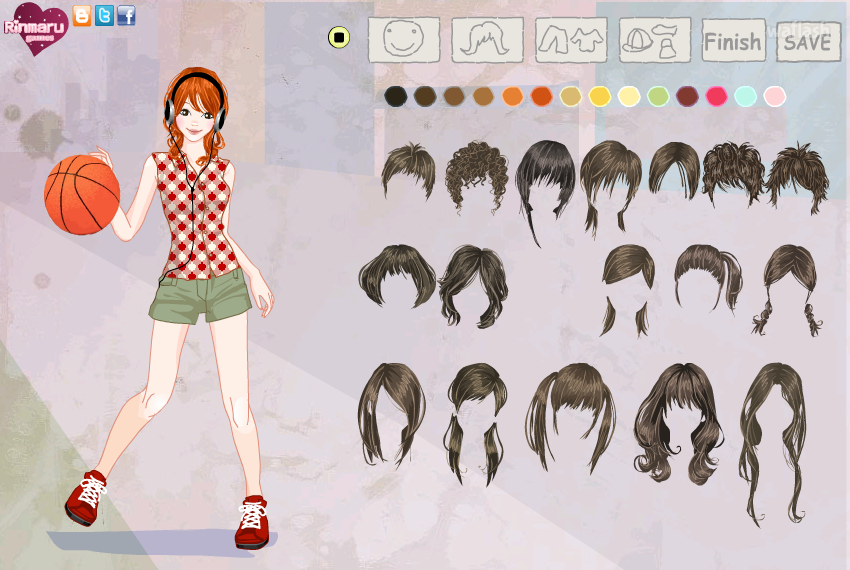850x570 pixels.
Task: Click the doll's checkered sleeveless shirt
Action: point(196,217)
